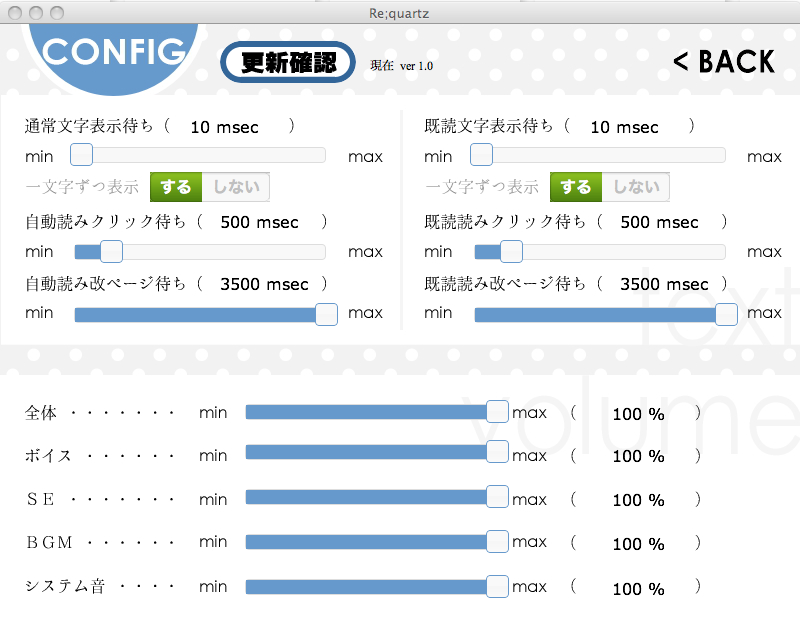Click the 自動読み改ページ待ち 3500 msec value
The width and height of the screenshot is (800, 624).
[264, 284]
